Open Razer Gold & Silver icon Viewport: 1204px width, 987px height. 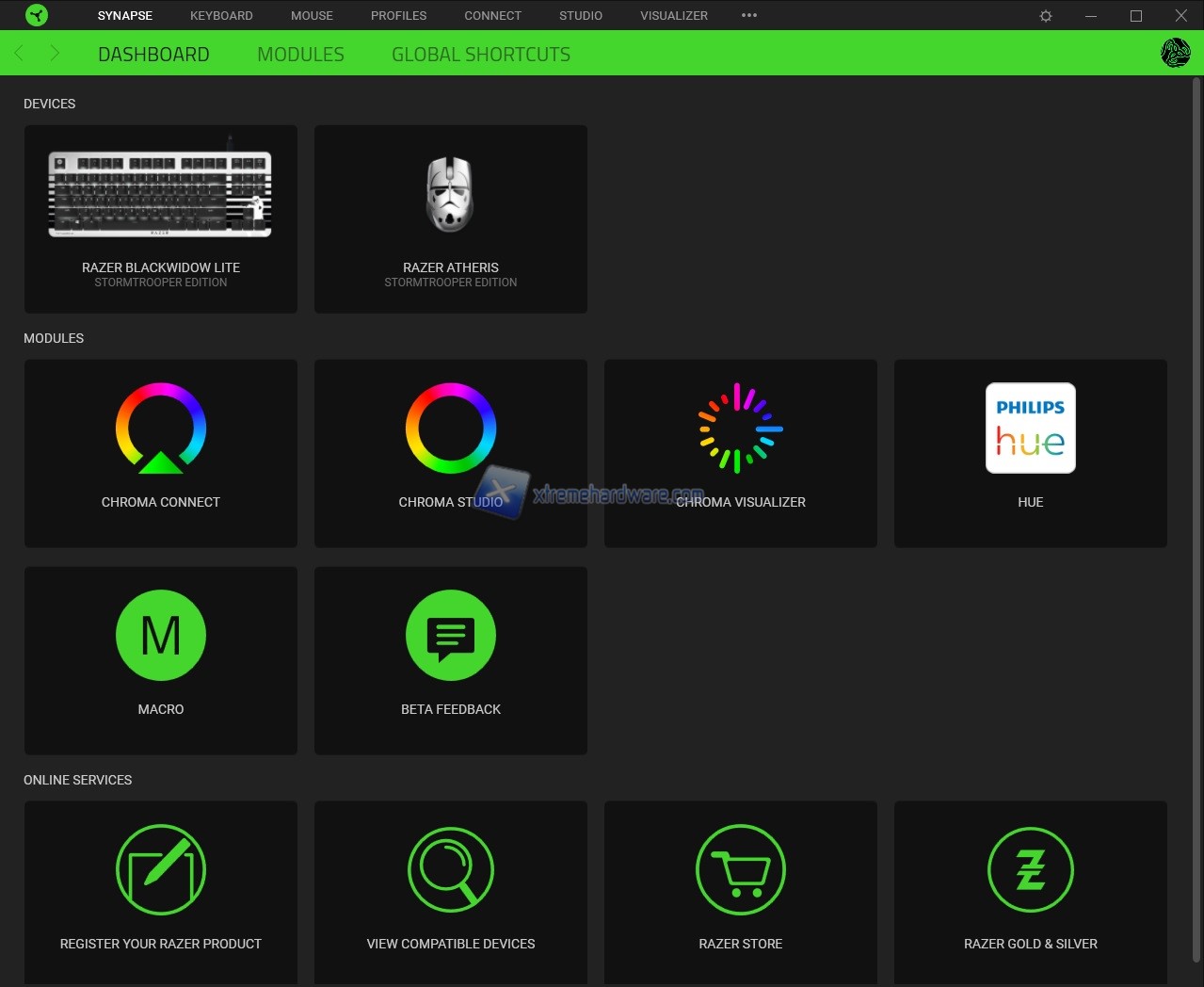tap(1031, 870)
